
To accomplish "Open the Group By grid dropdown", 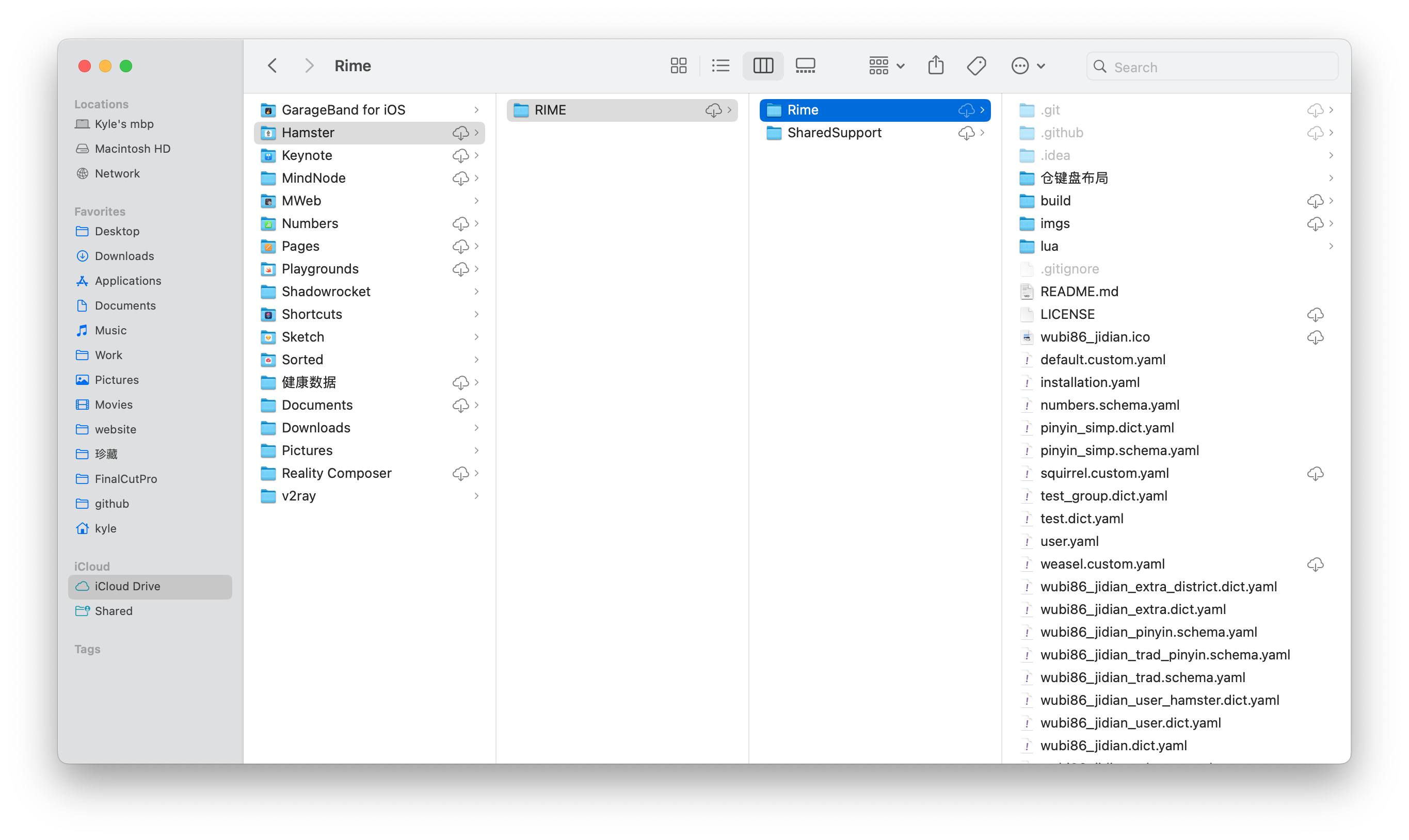I will pyautogui.click(x=887, y=66).
